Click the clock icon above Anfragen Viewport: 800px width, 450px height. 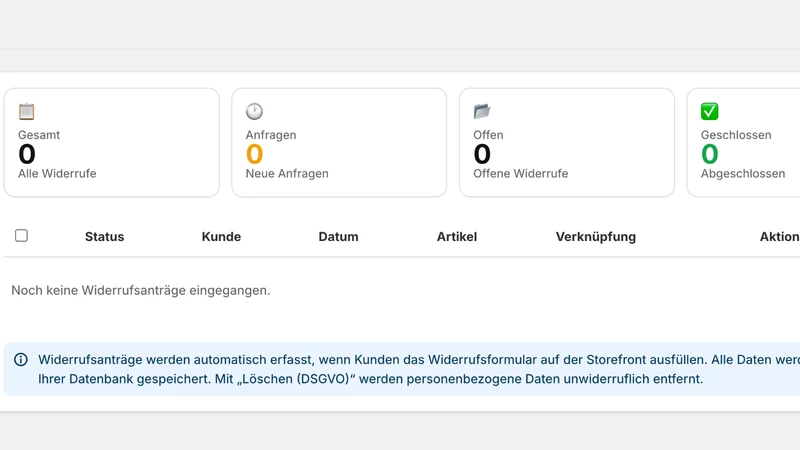tap(254, 111)
